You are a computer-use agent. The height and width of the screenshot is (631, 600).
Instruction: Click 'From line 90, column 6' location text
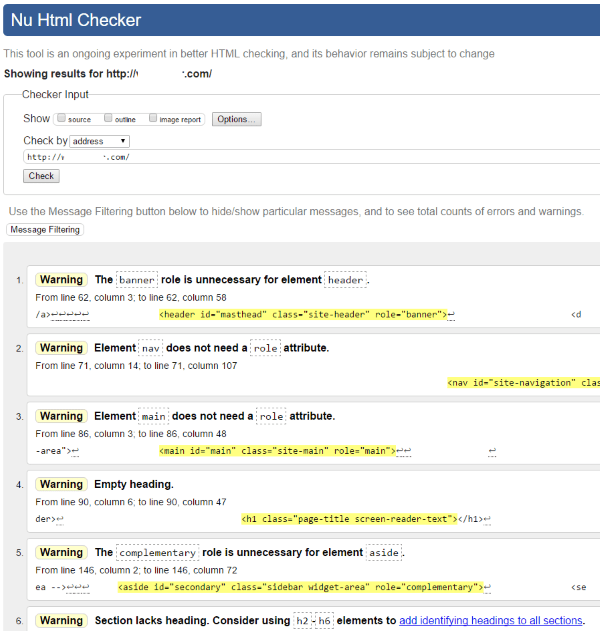pos(131,502)
